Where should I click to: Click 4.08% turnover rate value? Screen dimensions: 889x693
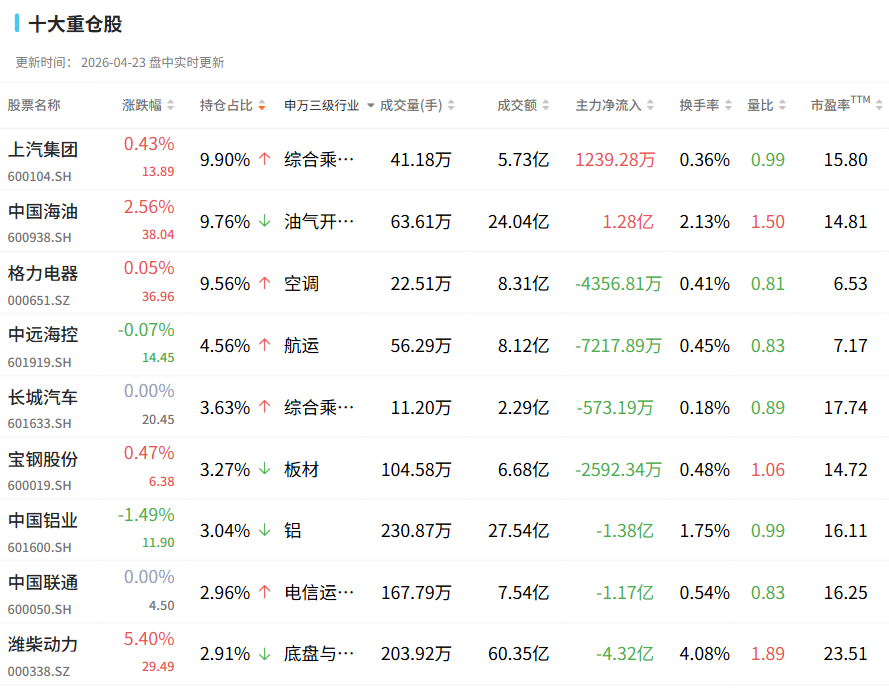tap(705, 654)
